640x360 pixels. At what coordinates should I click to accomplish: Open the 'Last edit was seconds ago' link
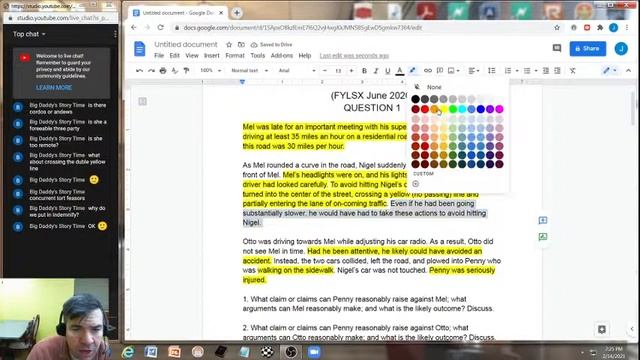[x=354, y=56]
